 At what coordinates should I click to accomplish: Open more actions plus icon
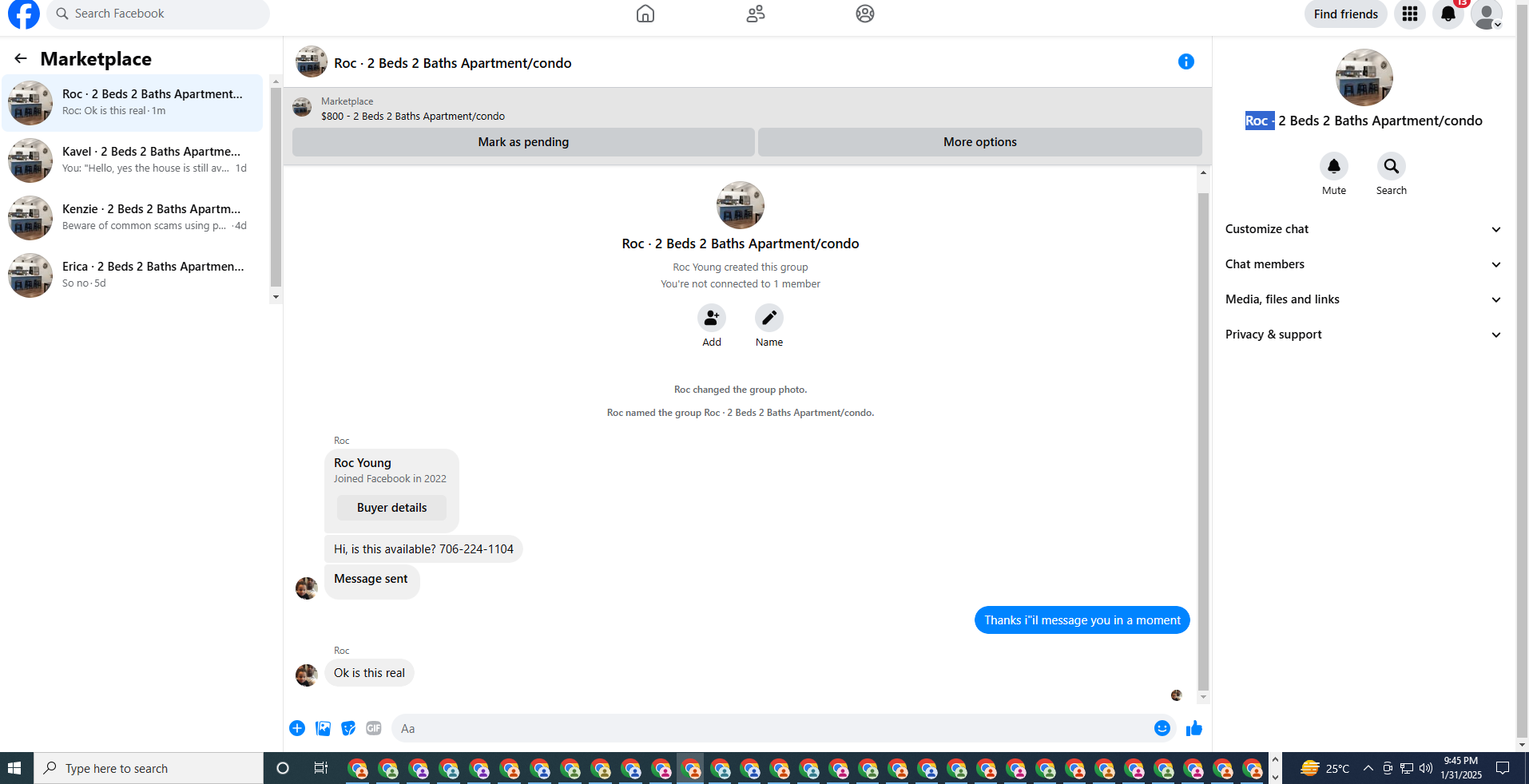(x=297, y=728)
